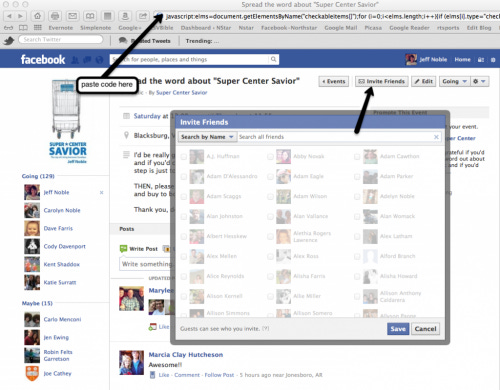Check the box next to Adam Cawthon

[x=357, y=157]
